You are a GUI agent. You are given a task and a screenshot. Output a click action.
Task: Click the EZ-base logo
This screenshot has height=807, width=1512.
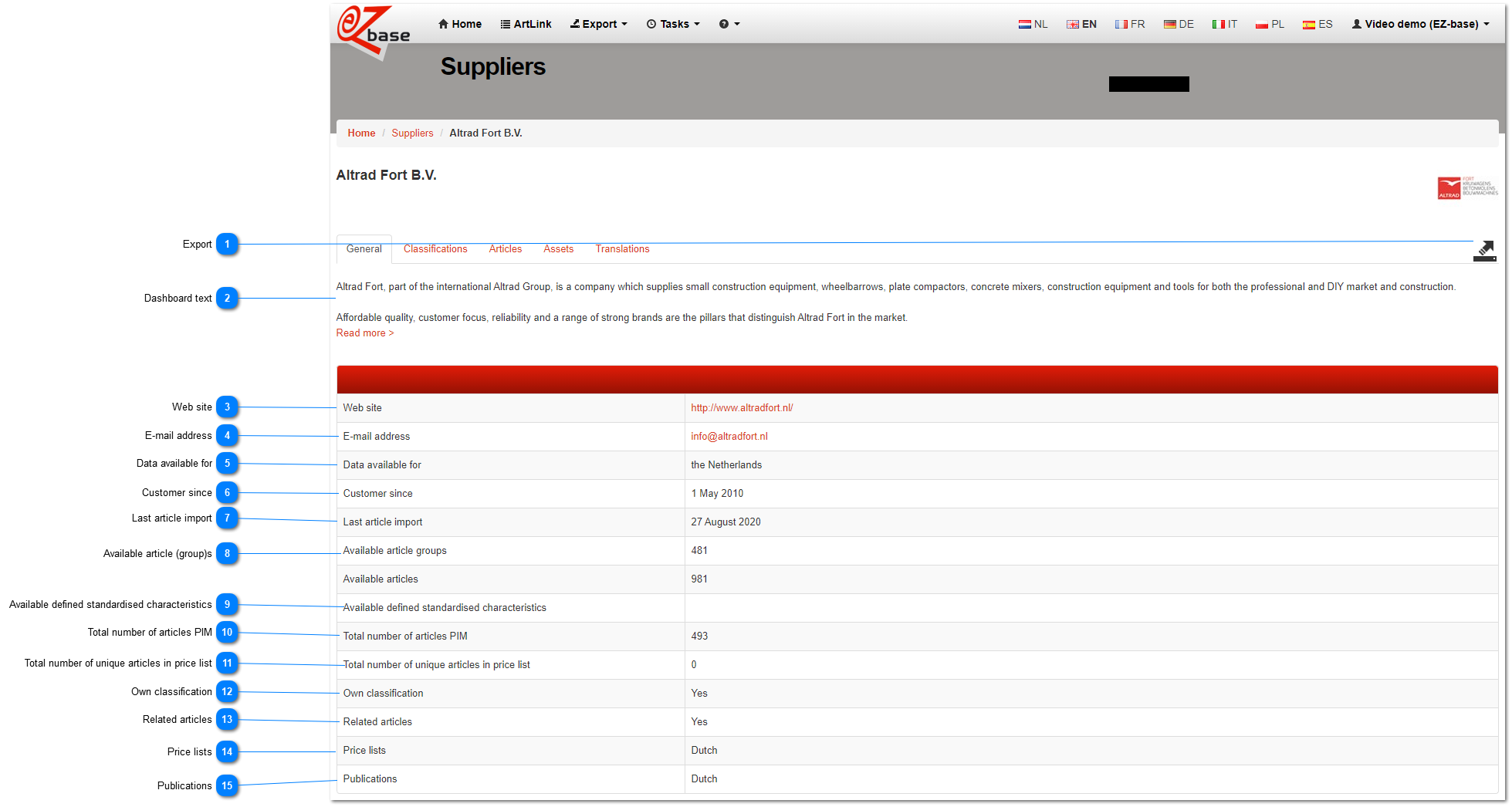(374, 32)
